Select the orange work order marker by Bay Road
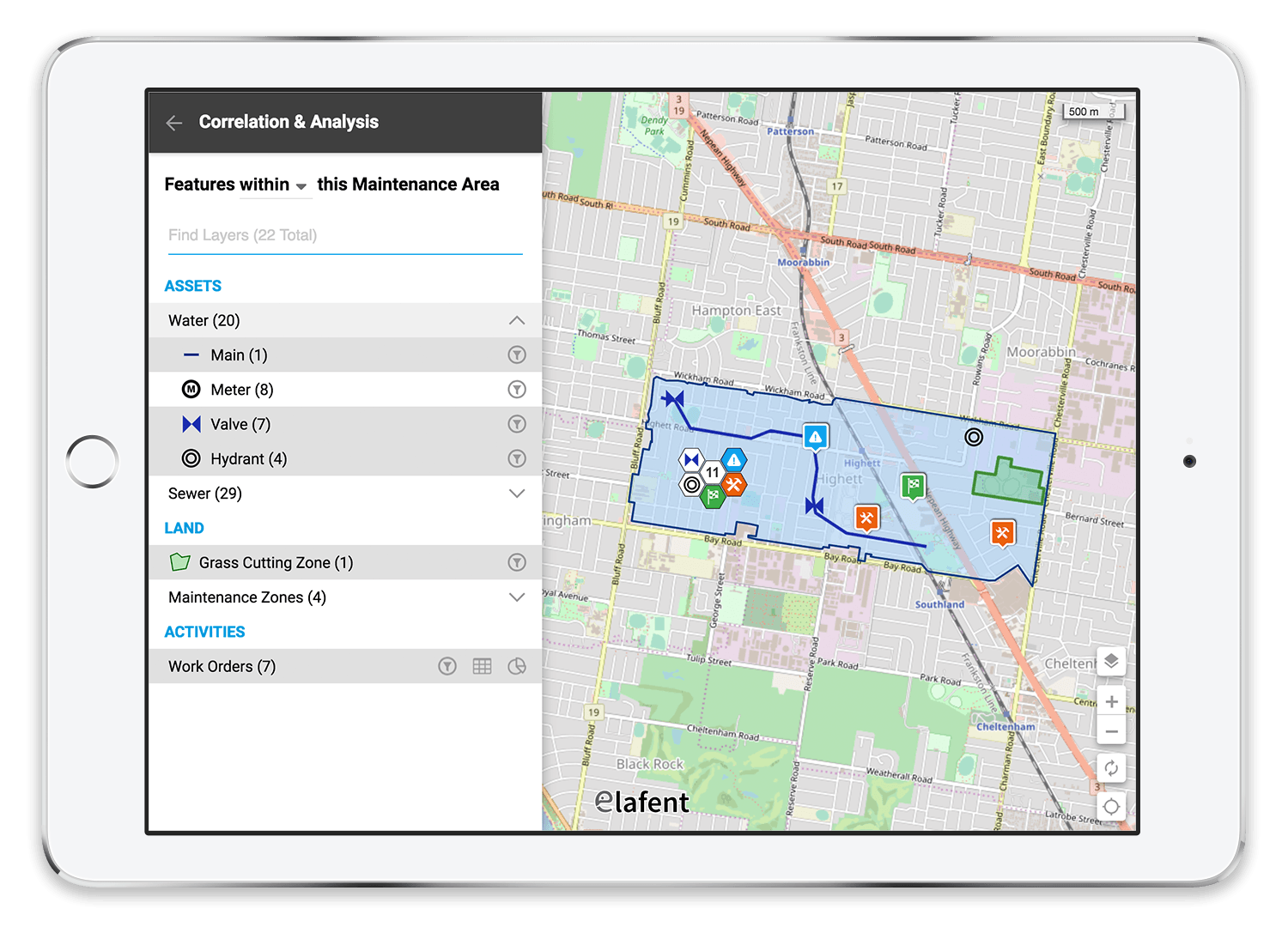Image resolution: width=1288 pixels, height=927 pixels. [867, 518]
